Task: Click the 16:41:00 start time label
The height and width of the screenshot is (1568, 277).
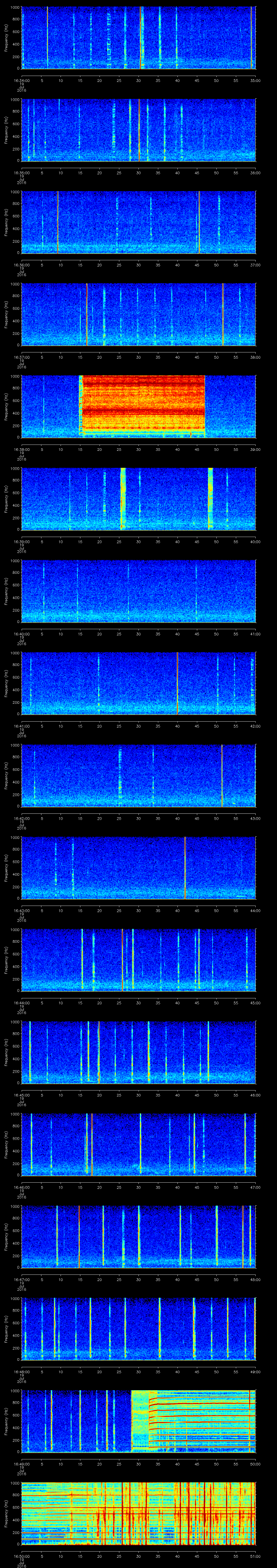Action: (x=21, y=726)
